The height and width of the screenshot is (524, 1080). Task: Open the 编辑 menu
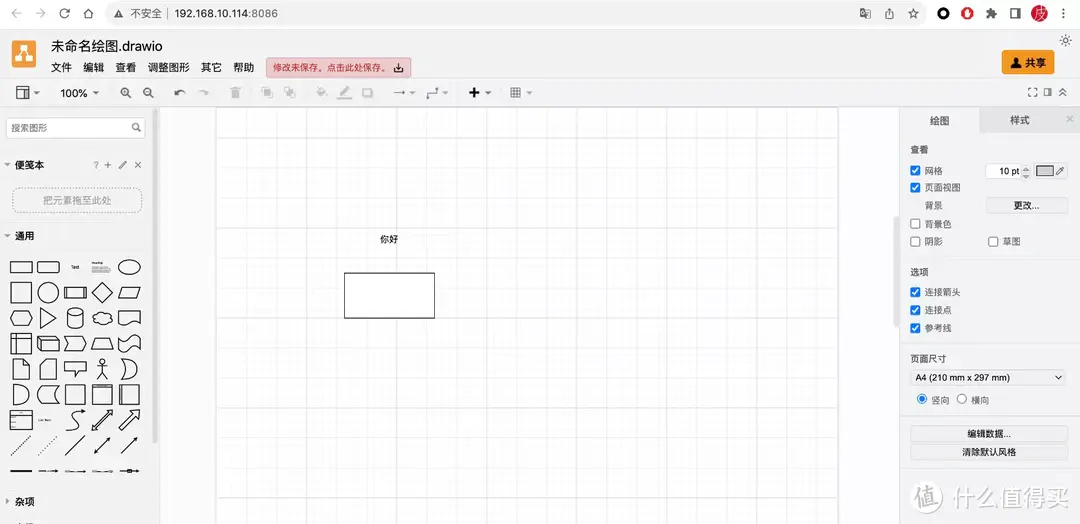pyautogui.click(x=94, y=67)
